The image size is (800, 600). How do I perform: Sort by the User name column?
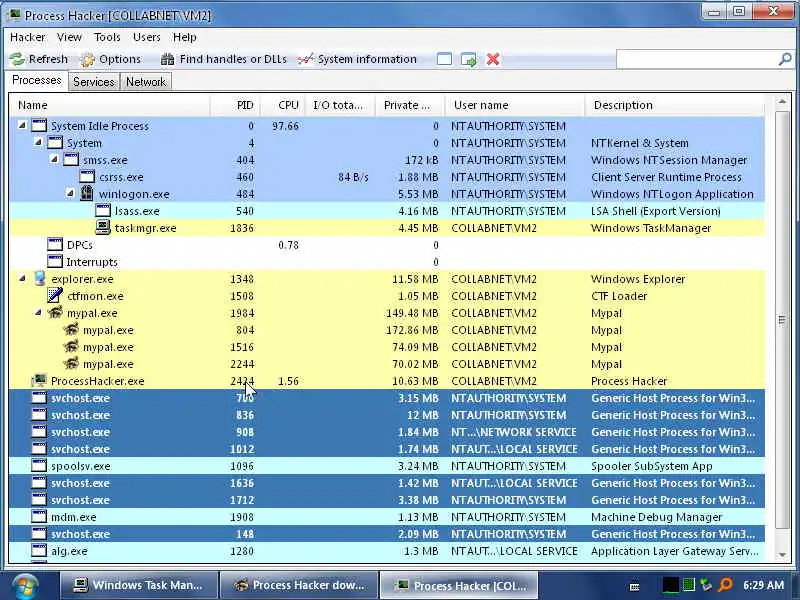[514, 105]
